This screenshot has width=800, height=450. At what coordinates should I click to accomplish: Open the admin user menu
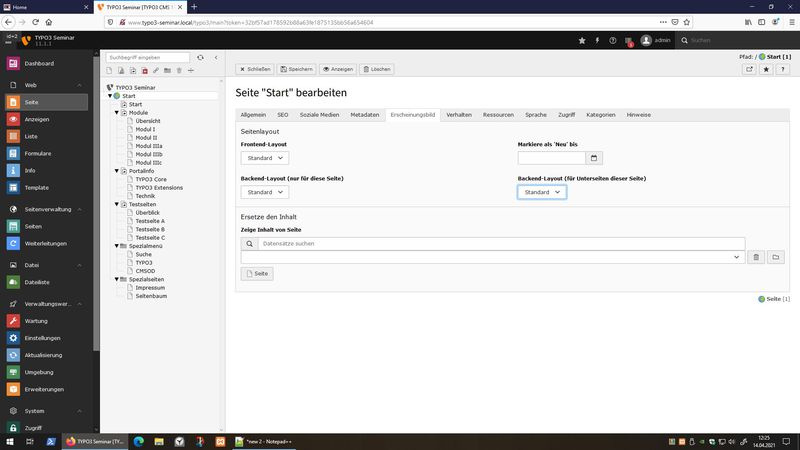[x=656, y=40]
